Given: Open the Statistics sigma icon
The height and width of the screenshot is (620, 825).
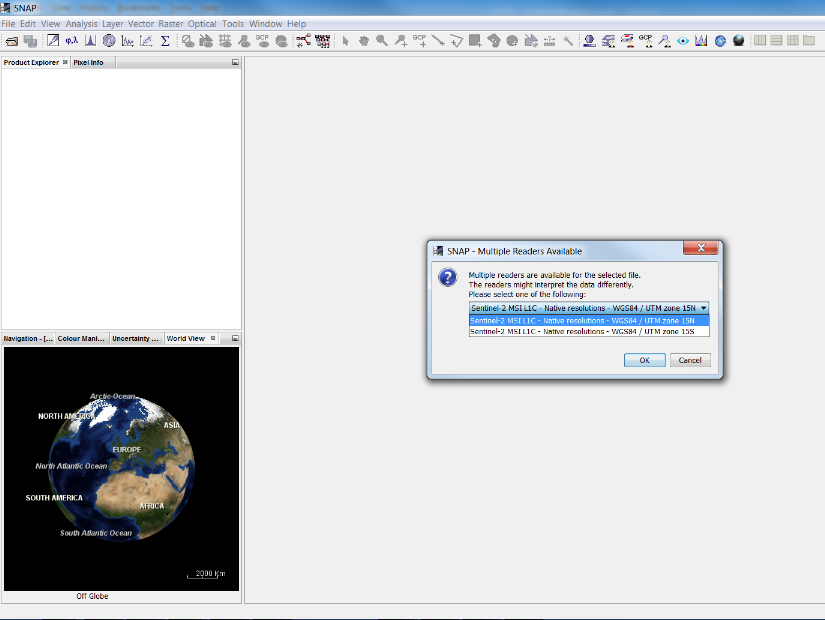Looking at the screenshot, I should [x=165, y=41].
